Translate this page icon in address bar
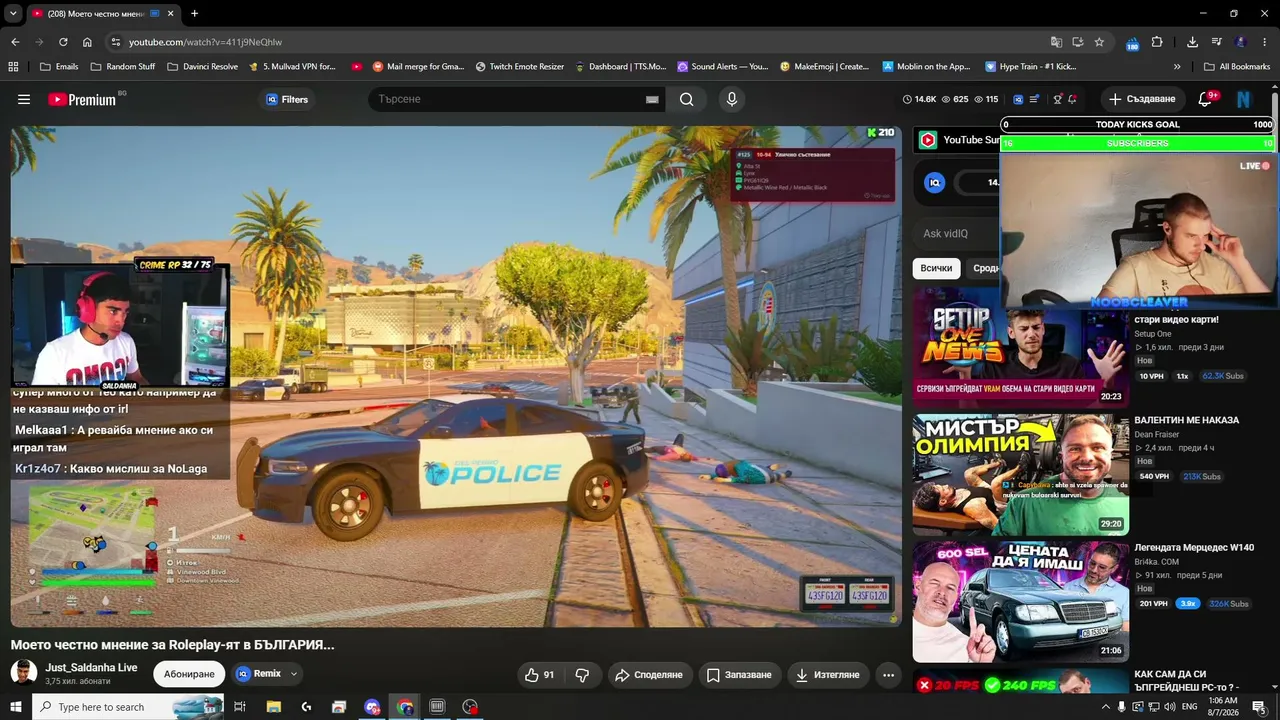The height and width of the screenshot is (720, 1280). (1056, 42)
